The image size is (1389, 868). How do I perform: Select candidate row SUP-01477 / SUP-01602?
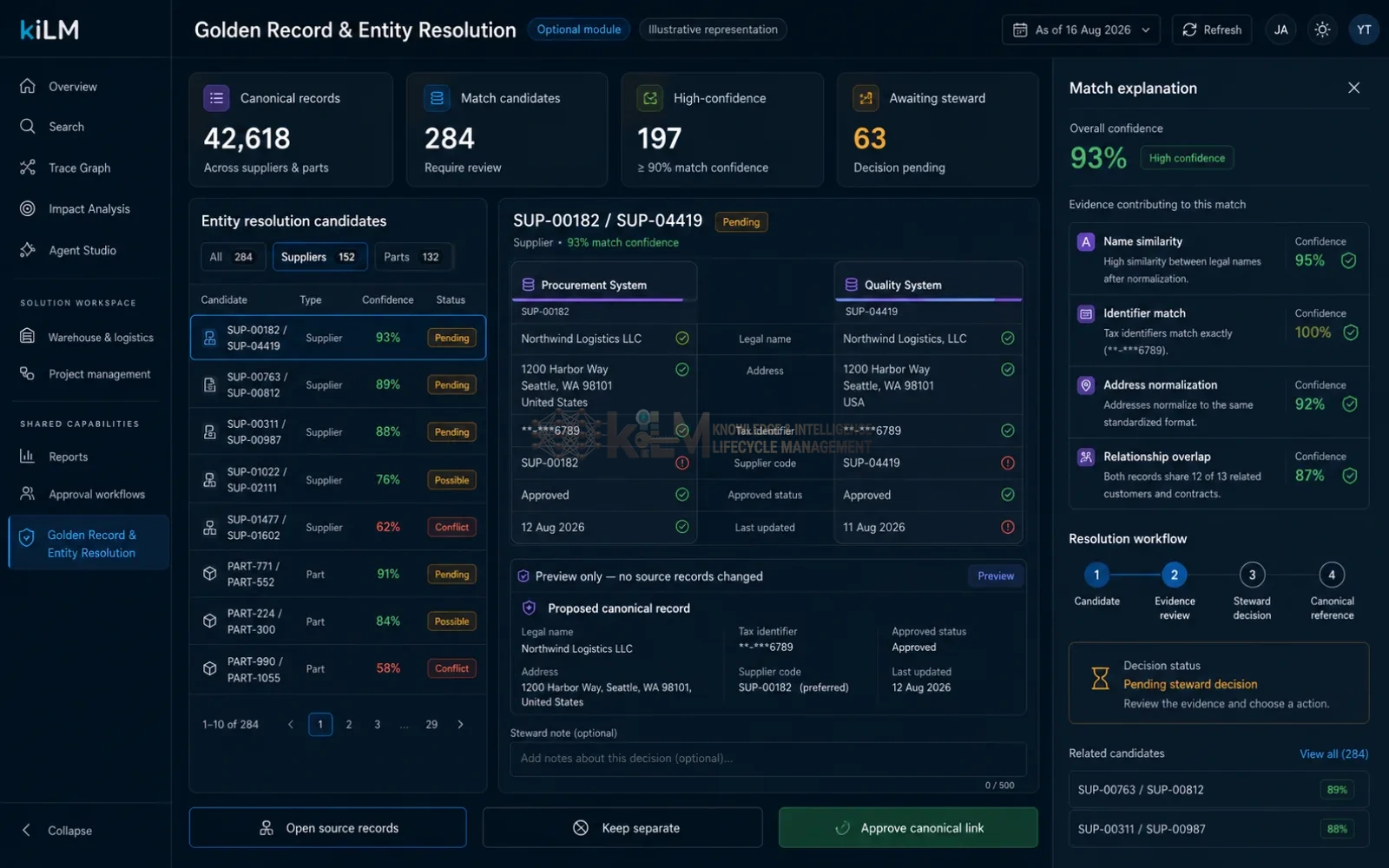coord(338,527)
